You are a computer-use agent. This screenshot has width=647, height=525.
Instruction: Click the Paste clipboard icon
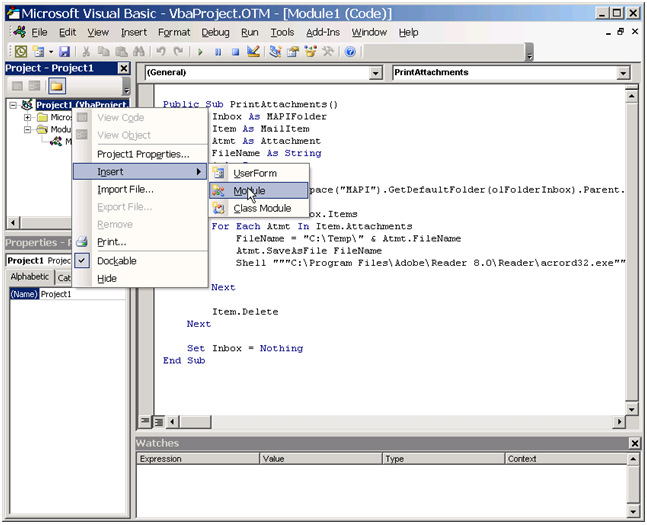click(x=121, y=52)
